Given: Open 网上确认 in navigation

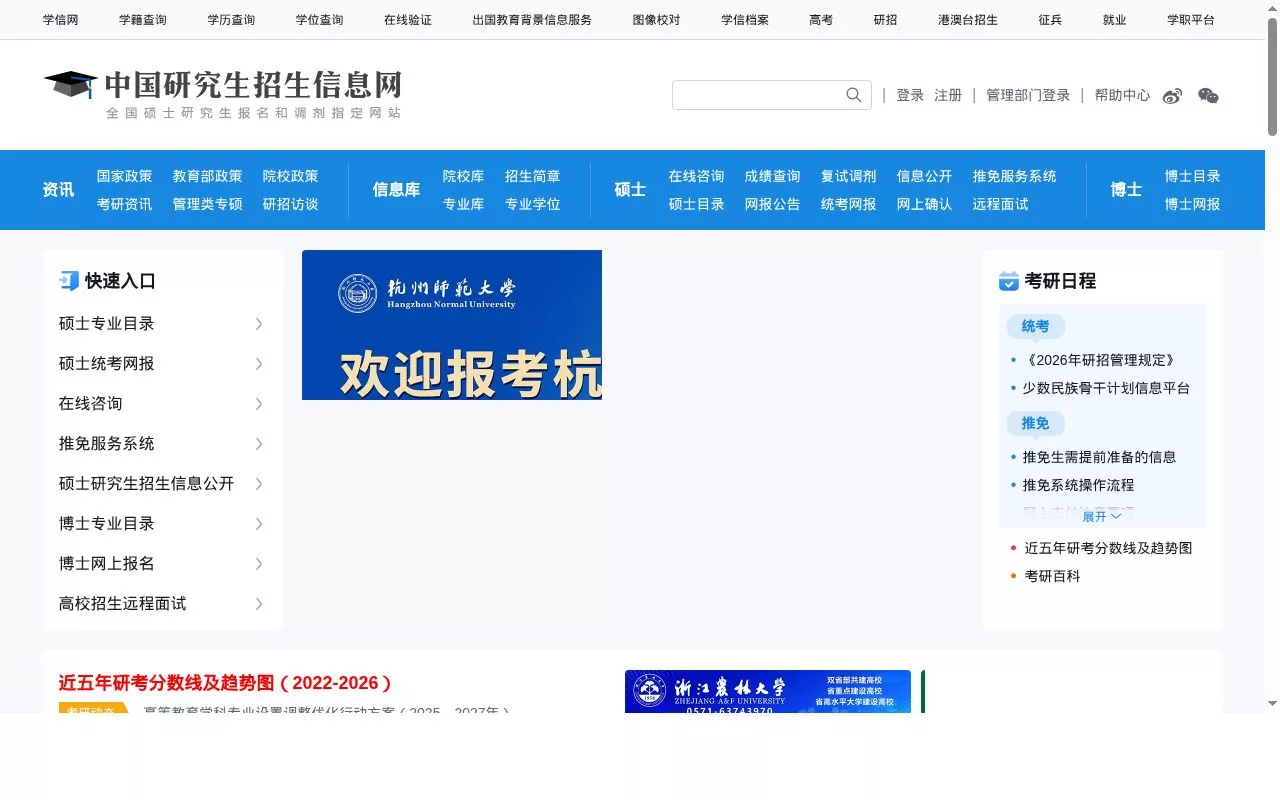Looking at the screenshot, I should click(925, 204).
